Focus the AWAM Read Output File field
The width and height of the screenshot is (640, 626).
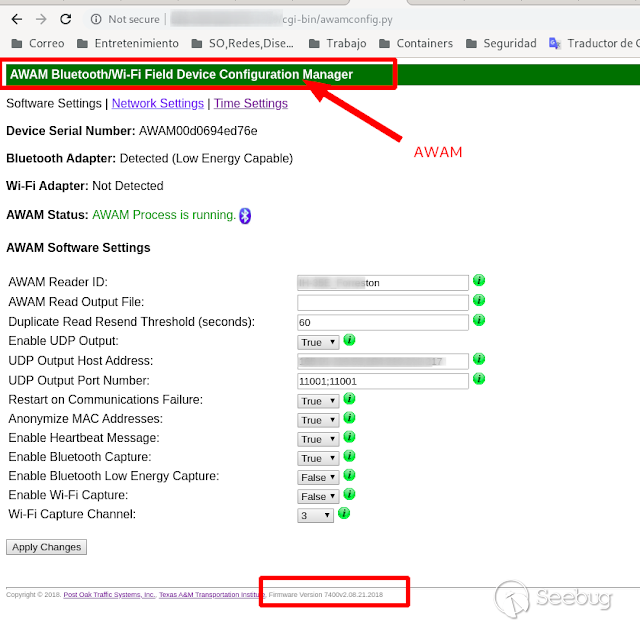point(383,303)
